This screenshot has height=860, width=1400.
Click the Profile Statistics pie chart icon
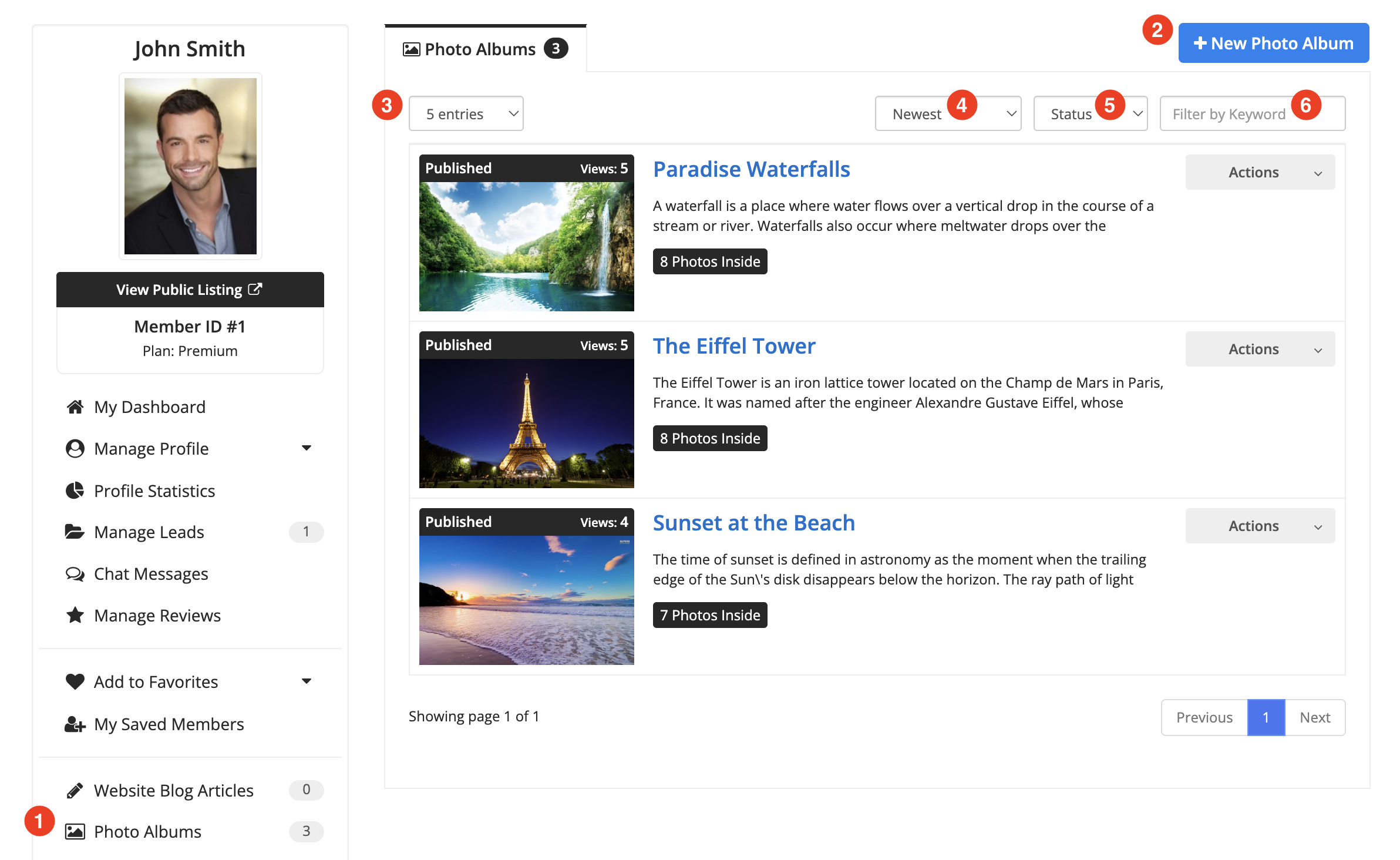tap(75, 491)
